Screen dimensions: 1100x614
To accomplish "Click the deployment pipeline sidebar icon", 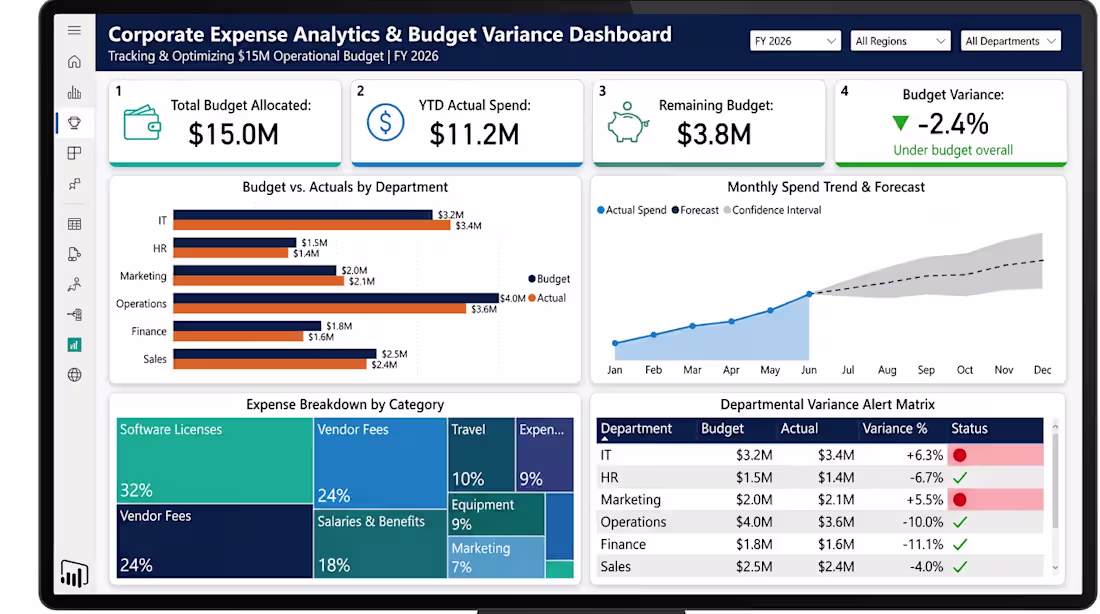I will click(x=74, y=314).
